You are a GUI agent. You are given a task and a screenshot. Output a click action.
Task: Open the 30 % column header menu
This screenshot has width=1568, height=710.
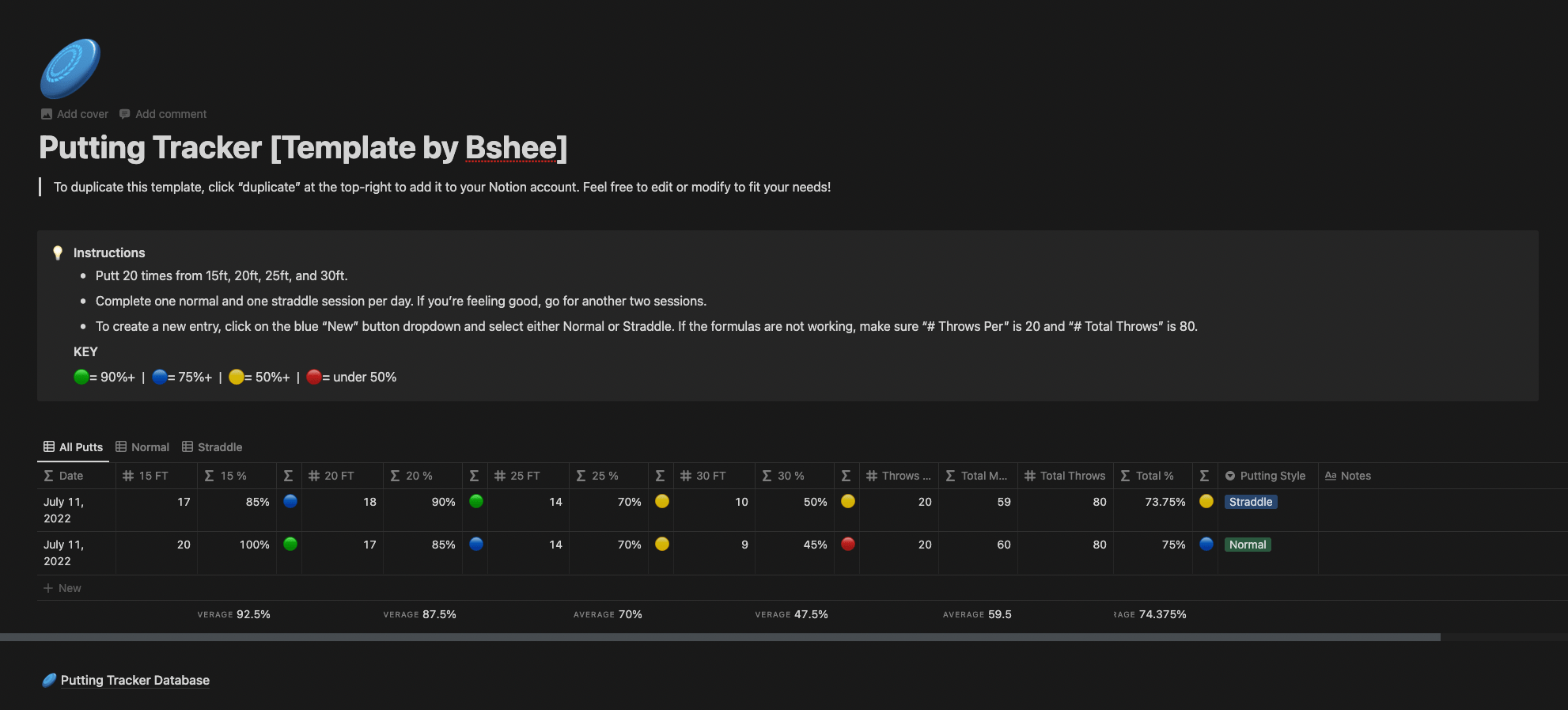[794, 476]
